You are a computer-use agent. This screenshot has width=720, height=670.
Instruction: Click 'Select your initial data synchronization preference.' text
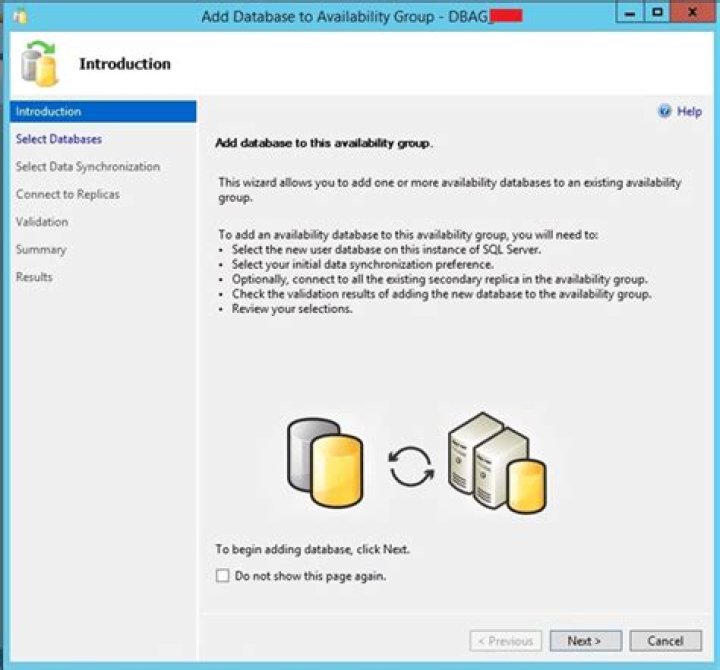(362, 265)
